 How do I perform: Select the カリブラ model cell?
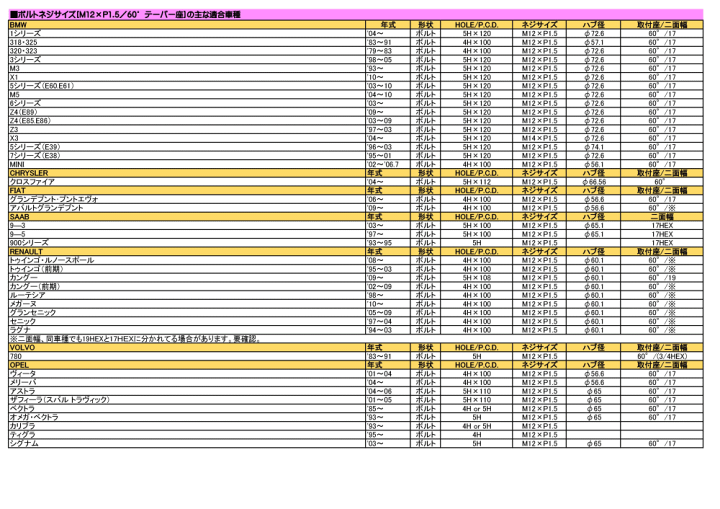187,426
